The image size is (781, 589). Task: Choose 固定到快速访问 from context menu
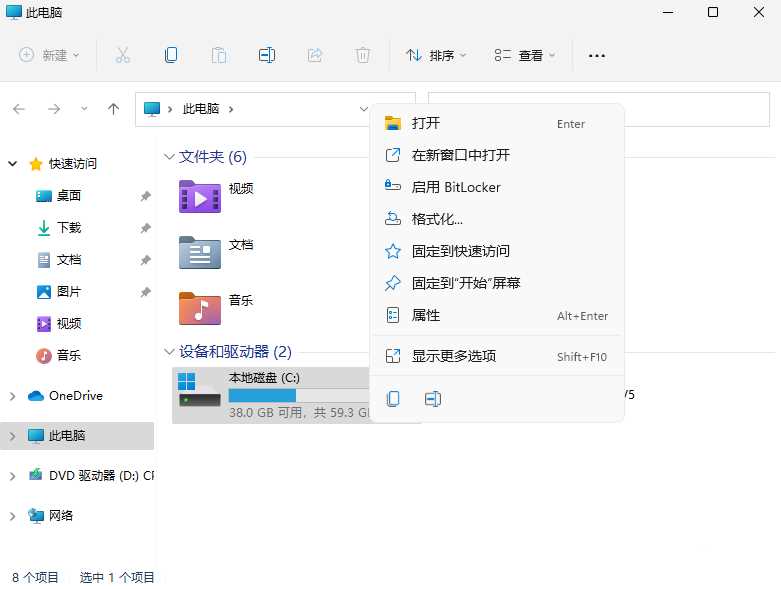click(498, 251)
